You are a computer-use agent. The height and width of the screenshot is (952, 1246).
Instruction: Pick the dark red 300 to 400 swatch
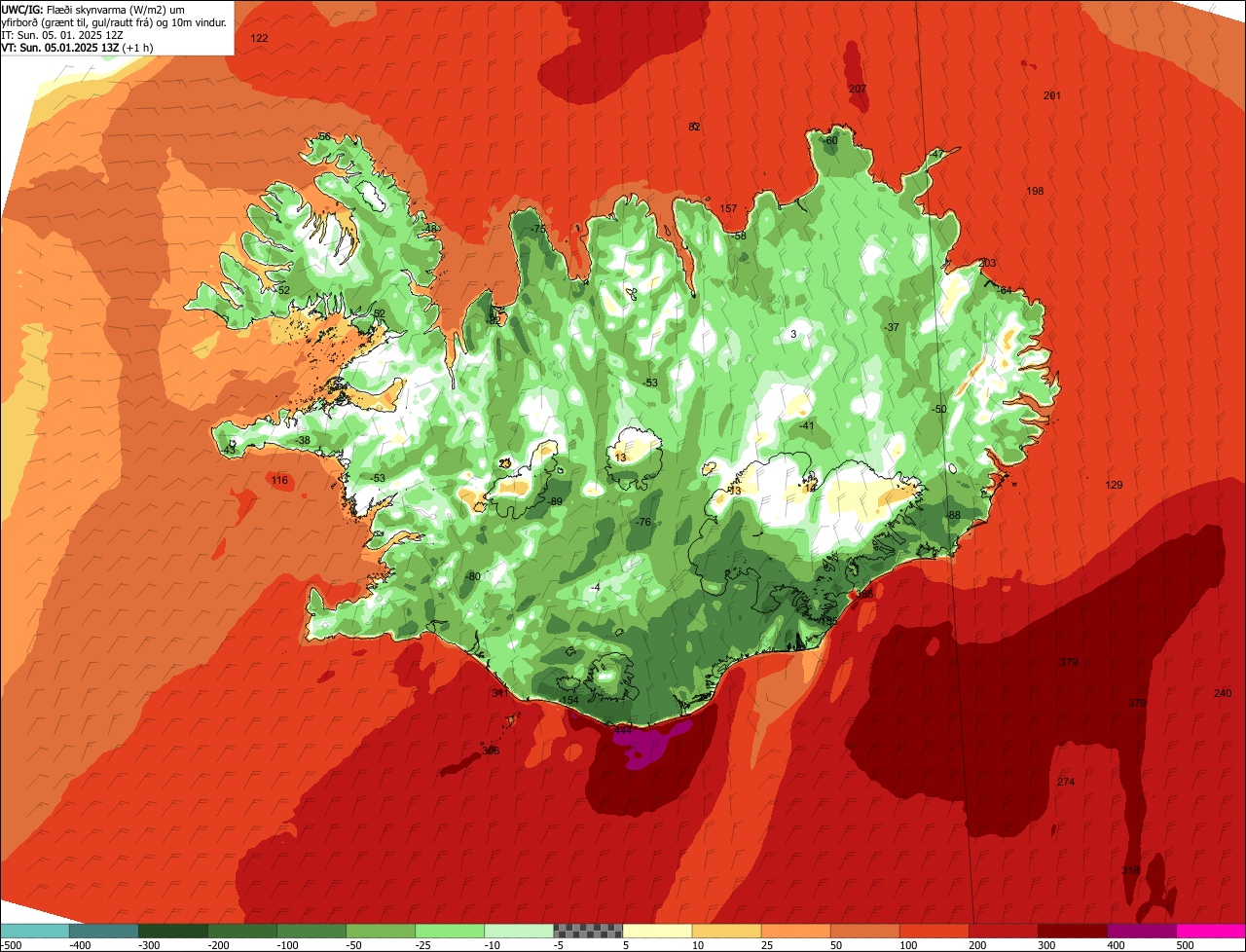[x=1072, y=931]
